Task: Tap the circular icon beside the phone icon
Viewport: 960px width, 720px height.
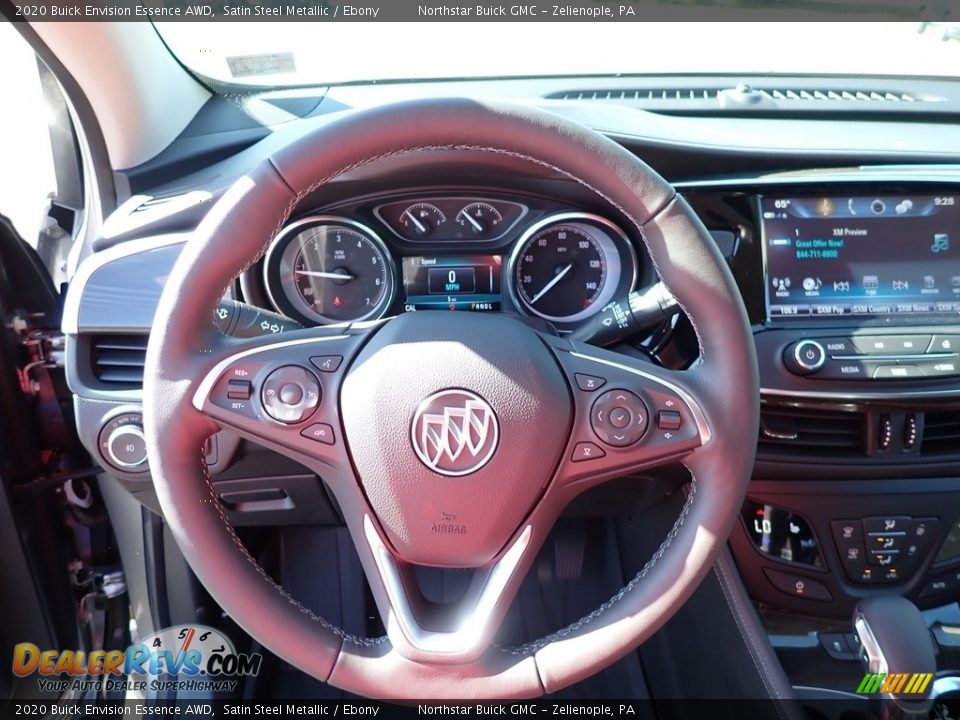Action: pos(877,207)
